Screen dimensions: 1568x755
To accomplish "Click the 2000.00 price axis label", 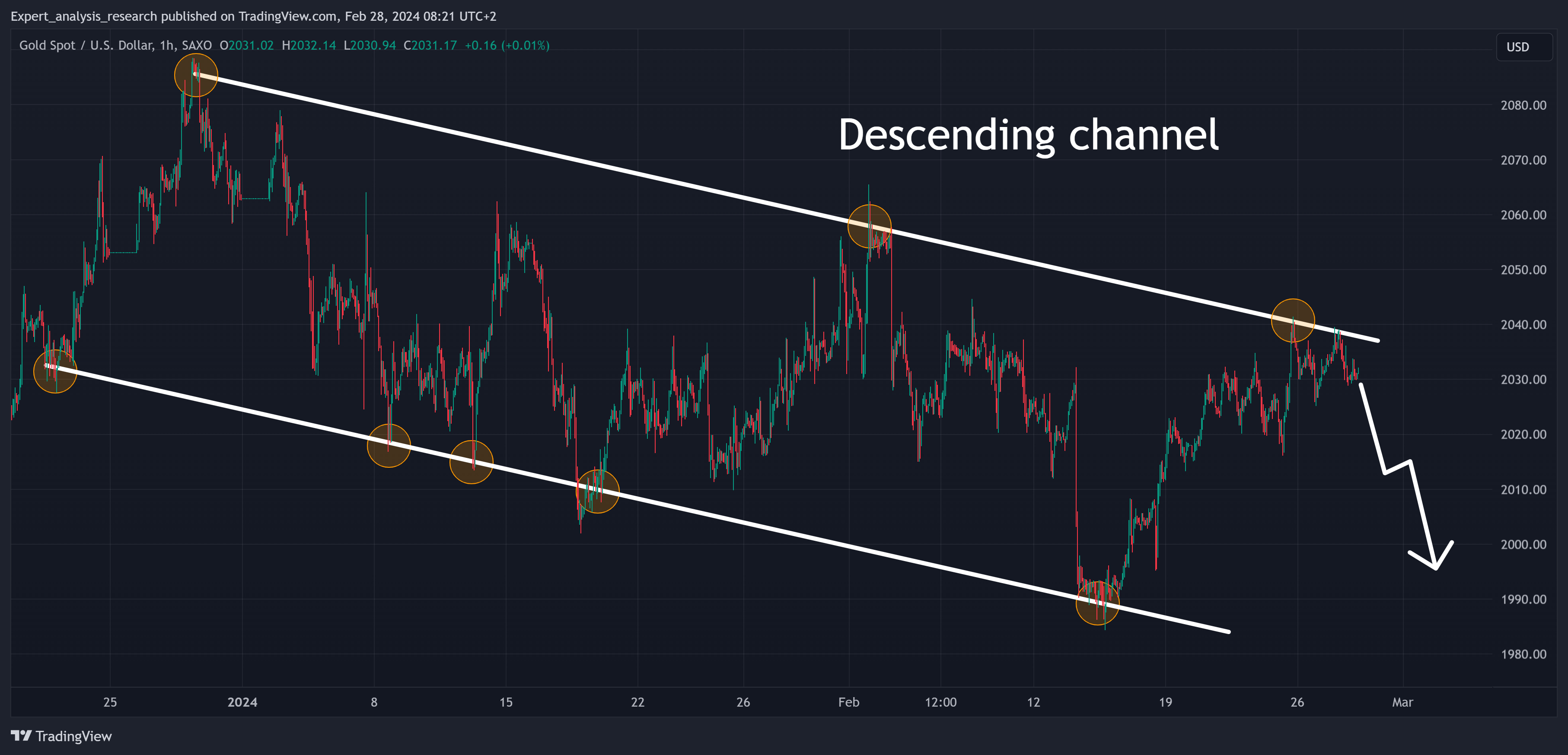I will pyautogui.click(x=1523, y=545).
